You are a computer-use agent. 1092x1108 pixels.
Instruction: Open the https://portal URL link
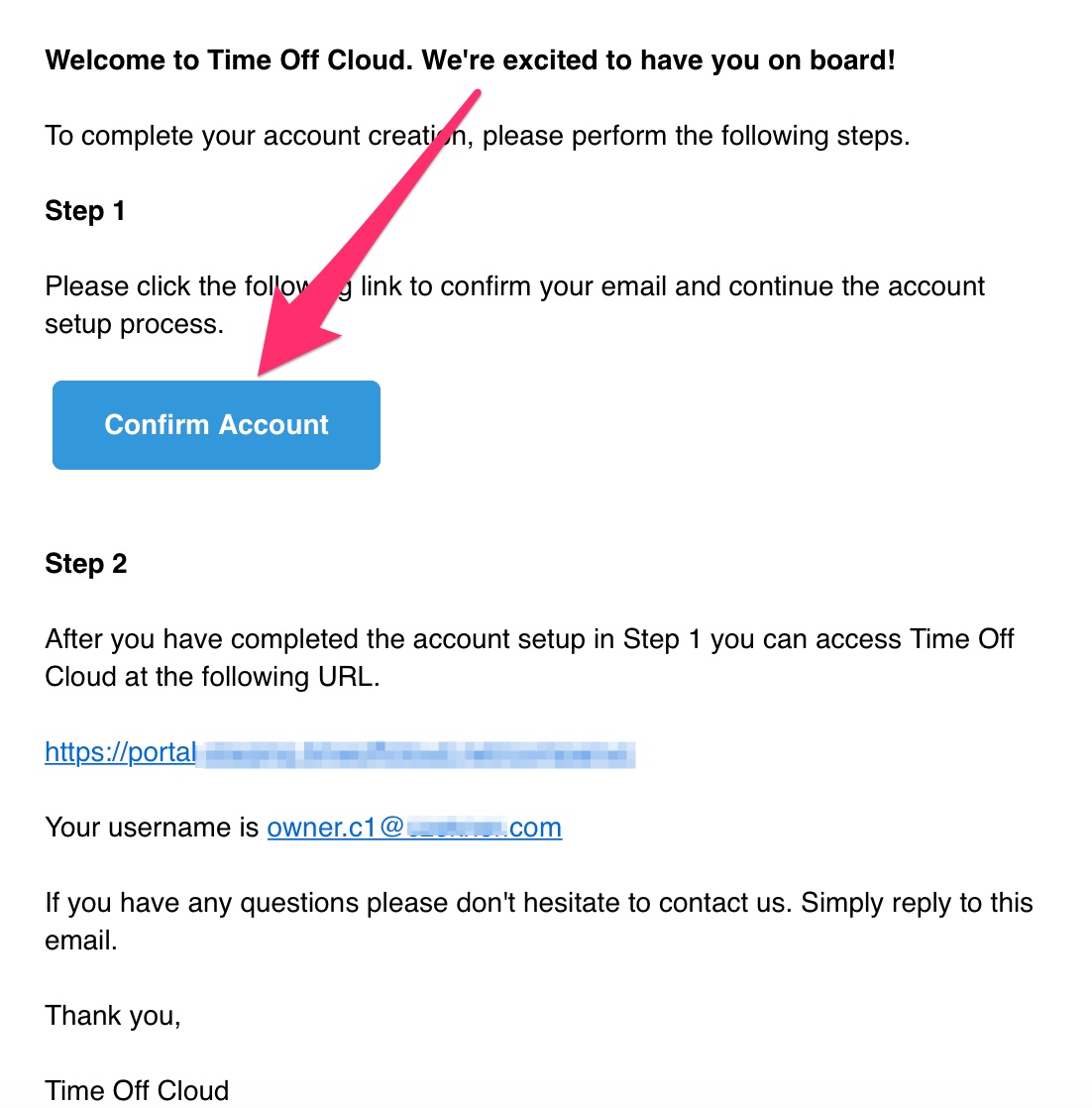[121, 752]
